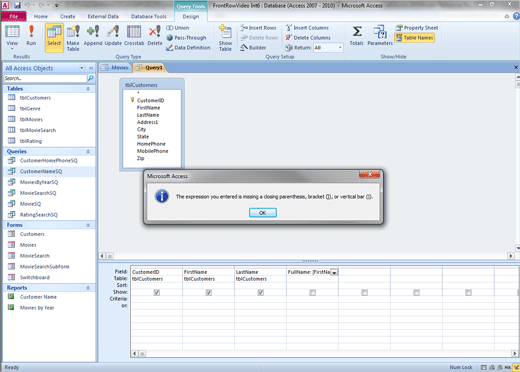Check Show box in seventh grid column
The height and width of the screenshot is (372, 520).
point(468,292)
